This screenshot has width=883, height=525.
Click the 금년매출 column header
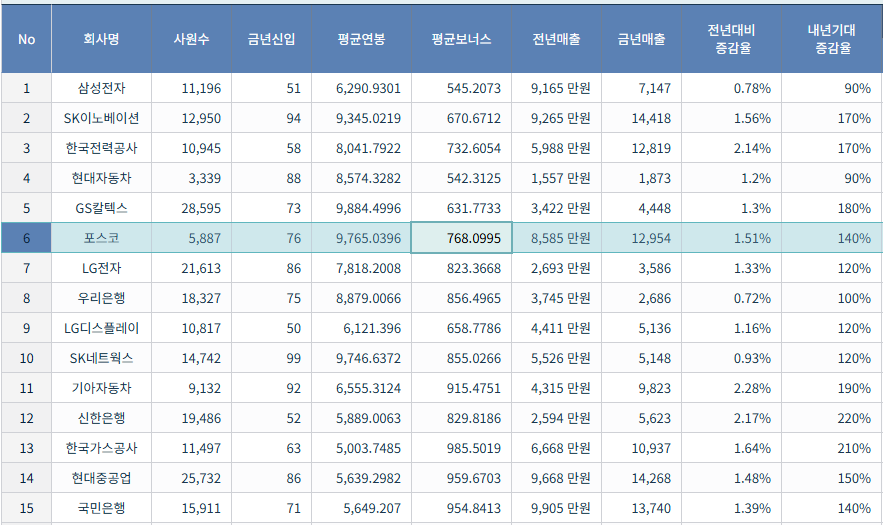point(641,39)
